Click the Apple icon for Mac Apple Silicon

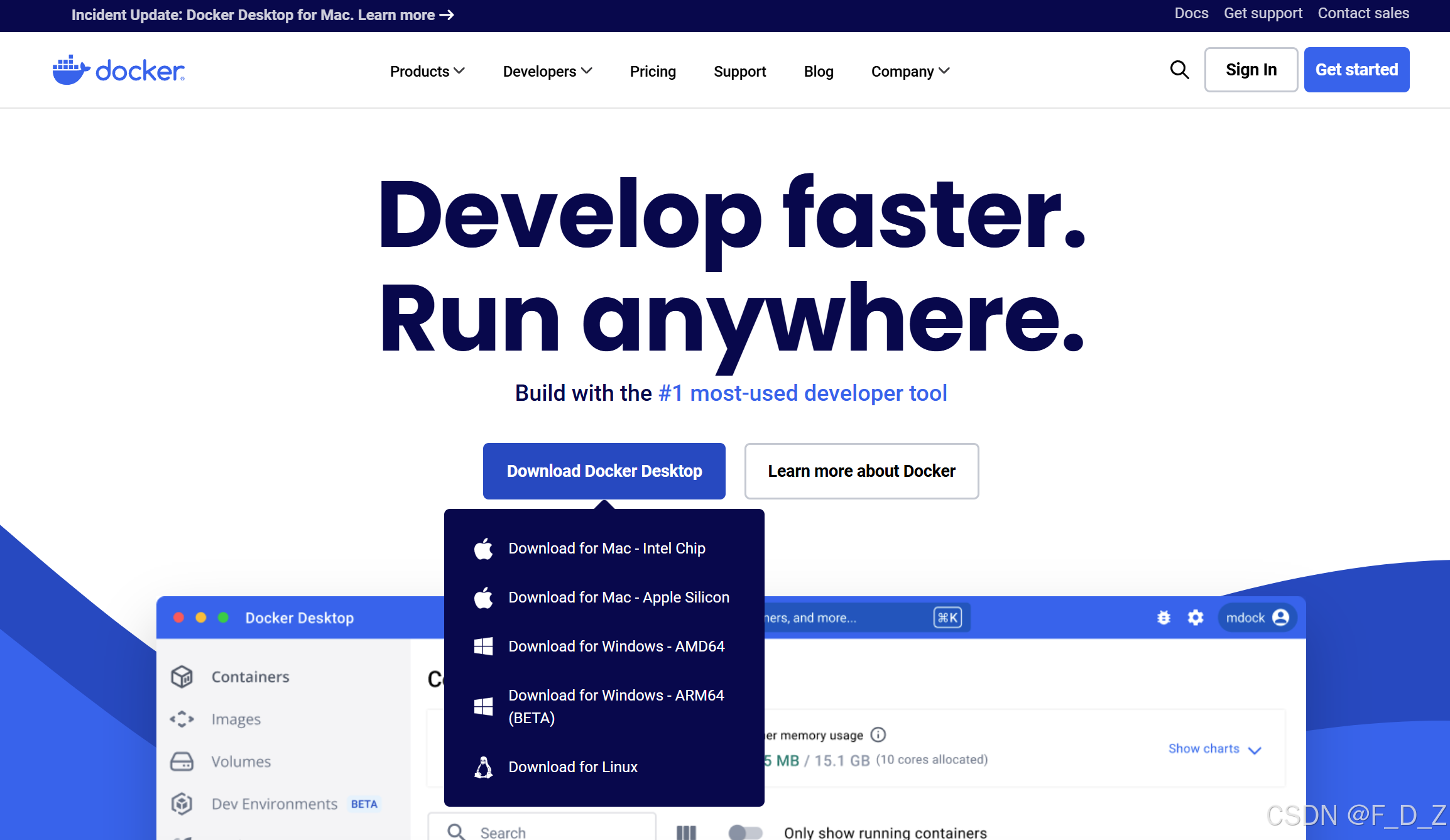click(483, 597)
